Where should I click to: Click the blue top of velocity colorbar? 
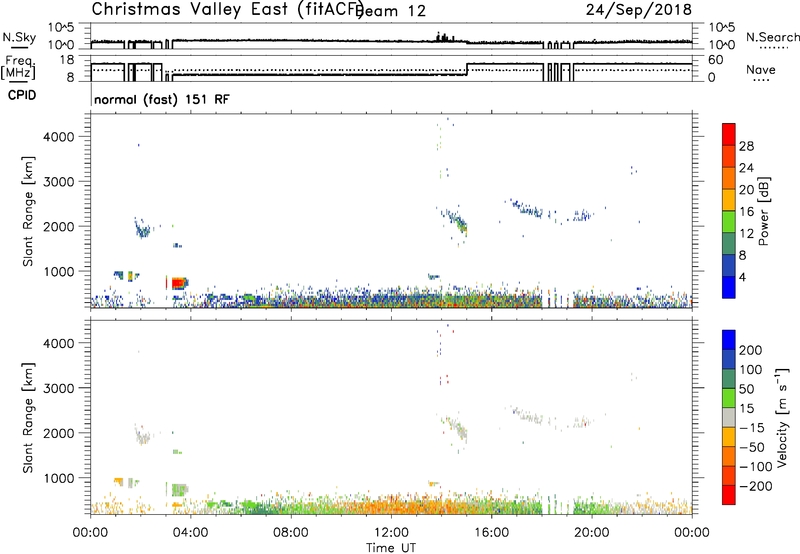tap(729, 340)
